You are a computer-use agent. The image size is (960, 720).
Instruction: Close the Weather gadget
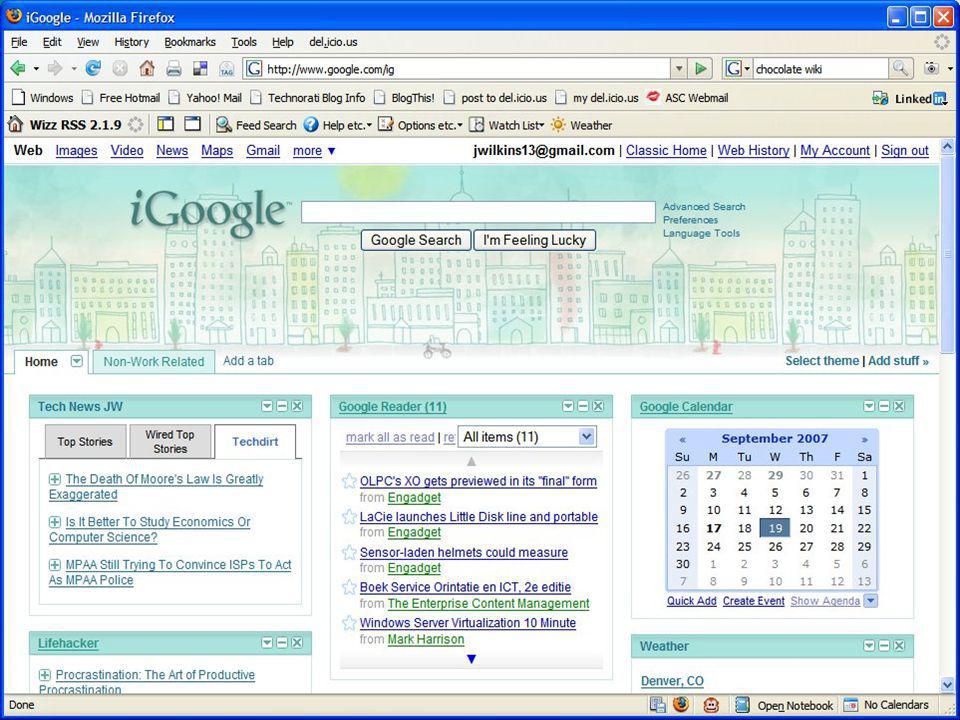click(x=899, y=646)
